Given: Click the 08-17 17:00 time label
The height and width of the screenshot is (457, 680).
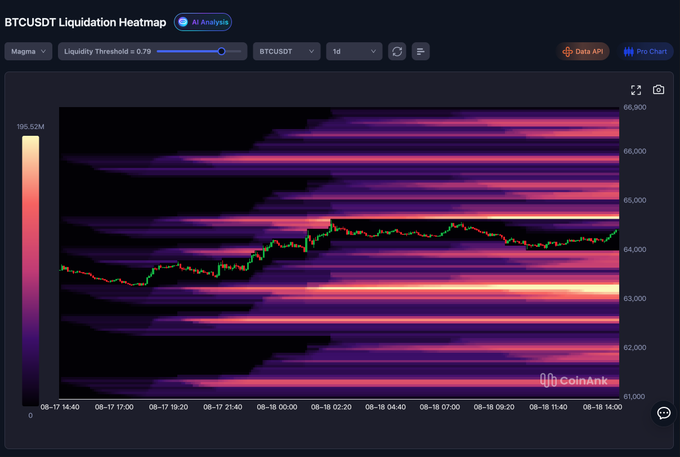Looking at the screenshot, I should point(114,407).
